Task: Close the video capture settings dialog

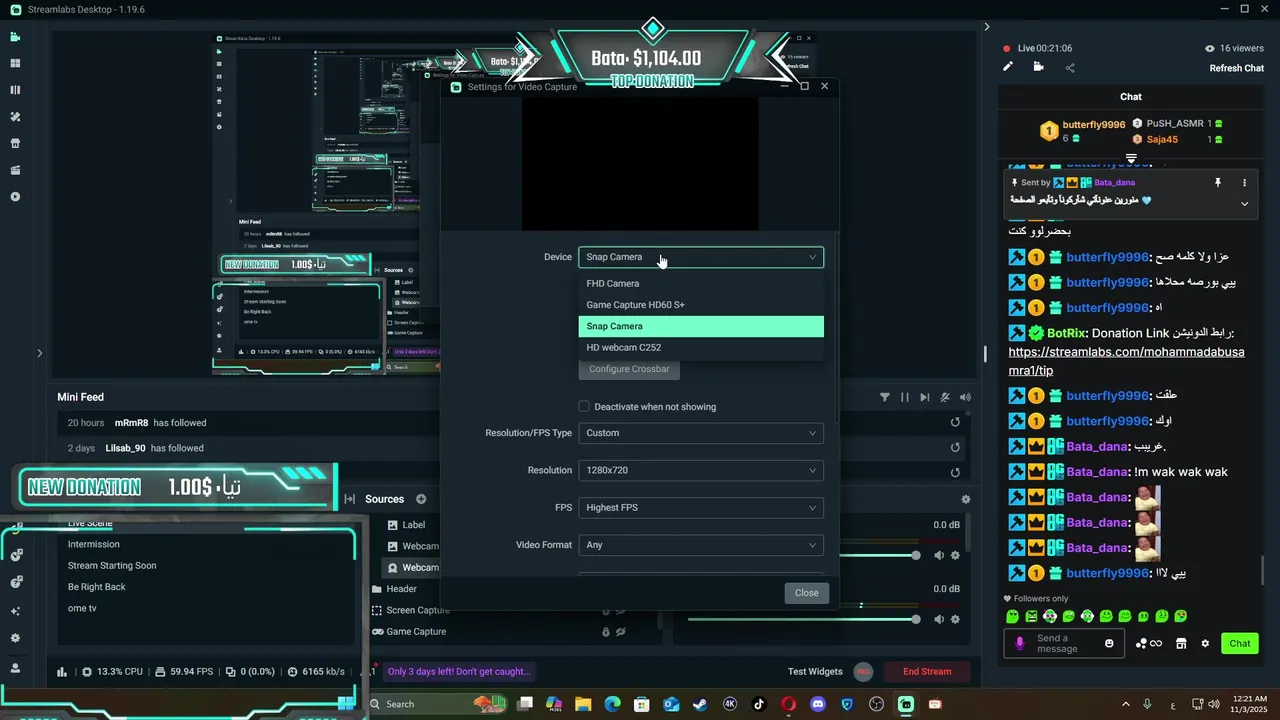Action: 806,593
